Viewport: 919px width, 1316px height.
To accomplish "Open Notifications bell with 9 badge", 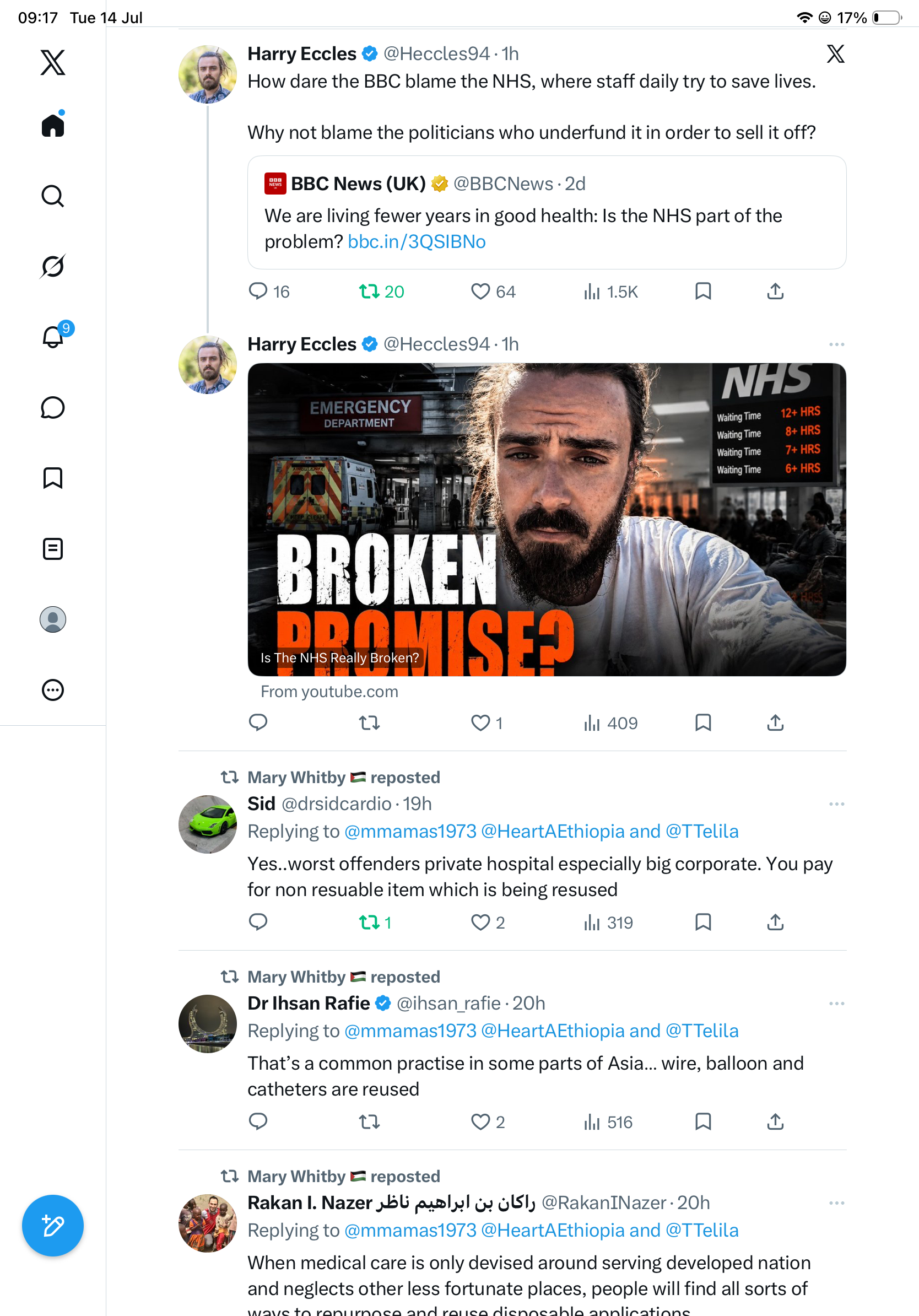I will (x=53, y=337).
